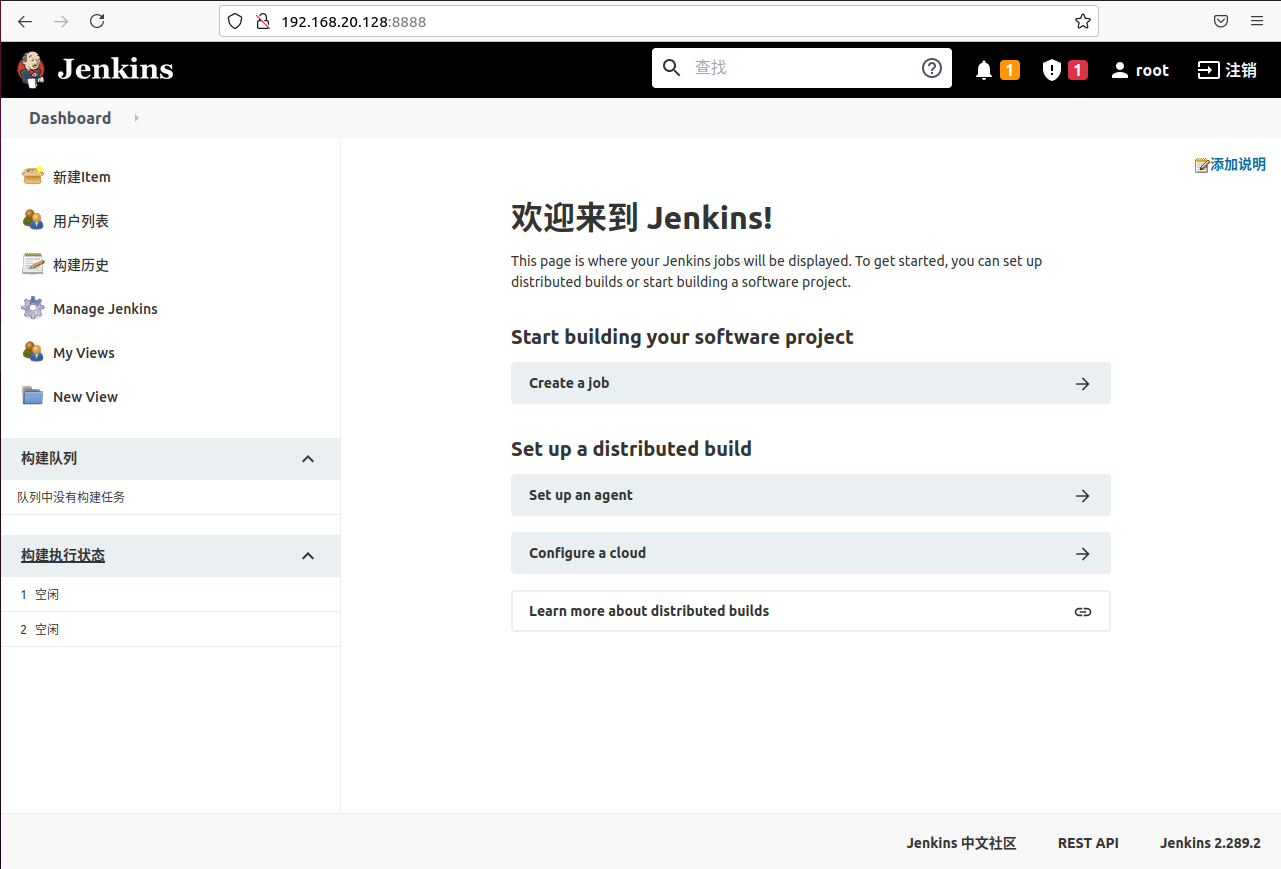Click the Configure a cloud button
Screen dimensions: 1281x869
click(811, 553)
